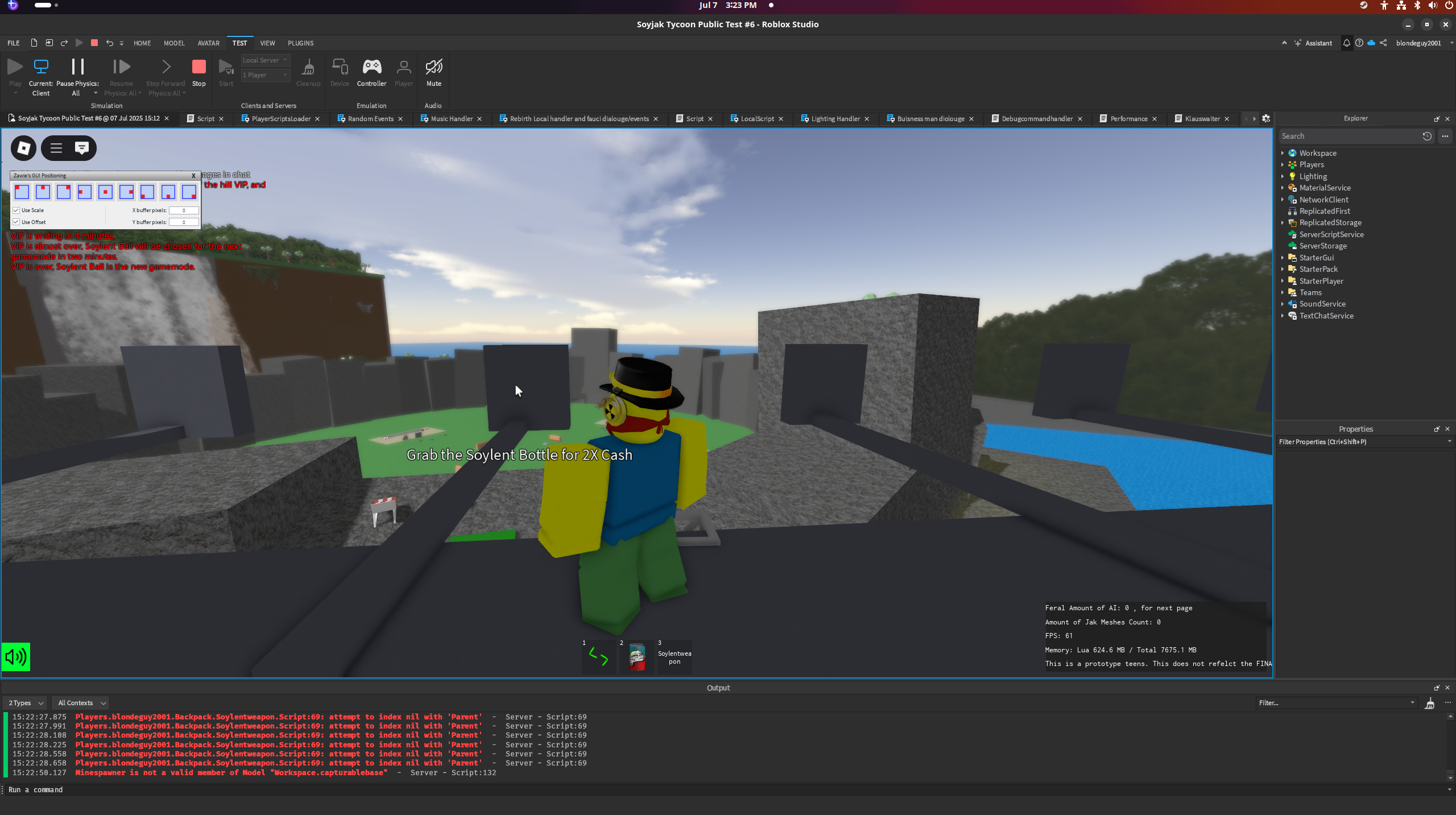The image size is (1456, 815).
Task: Open the Assistant button
Action: point(1313,43)
